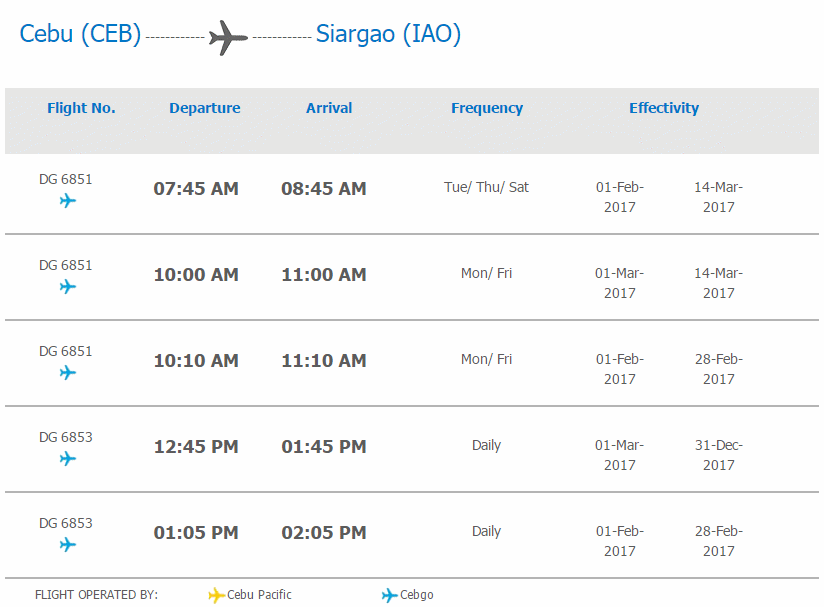Click the yellow Cebu Pacific legend plane icon
The height and width of the screenshot is (607, 824).
216,595
